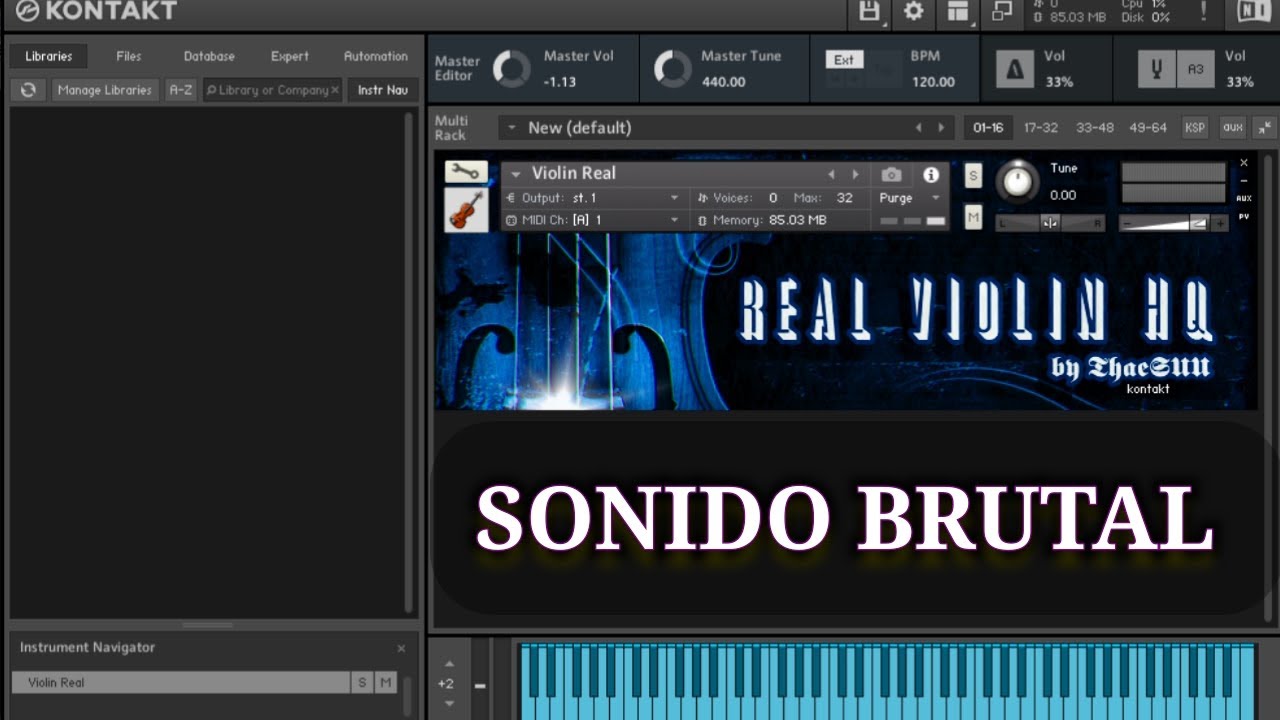This screenshot has width=1280, height=720.
Task: Click the Native Instruments NI logo
Action: coord(1253,11)
